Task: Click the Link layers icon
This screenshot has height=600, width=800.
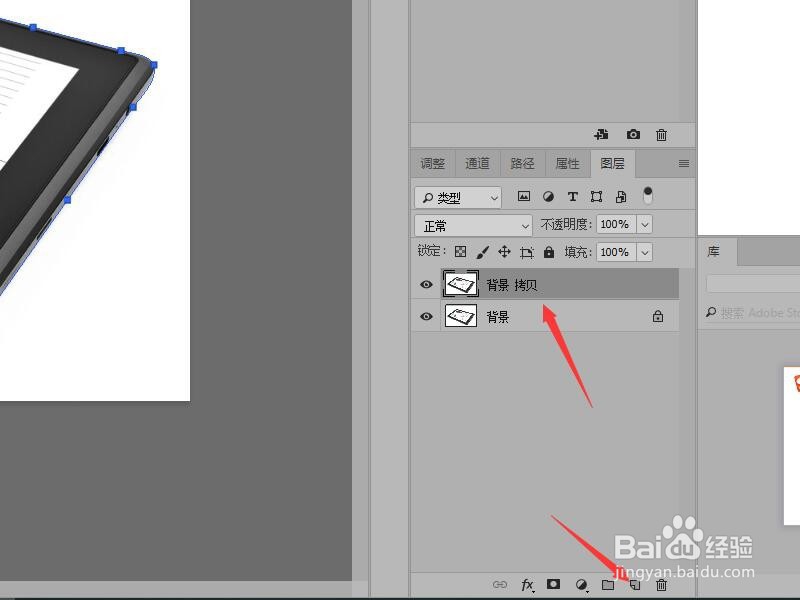Action: (x=499, y=585)
